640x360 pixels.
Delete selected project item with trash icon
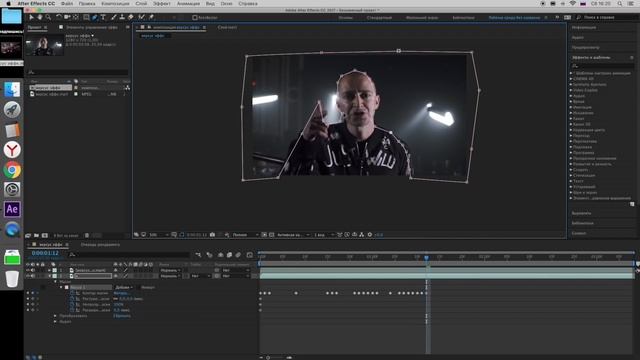(87, 236)
